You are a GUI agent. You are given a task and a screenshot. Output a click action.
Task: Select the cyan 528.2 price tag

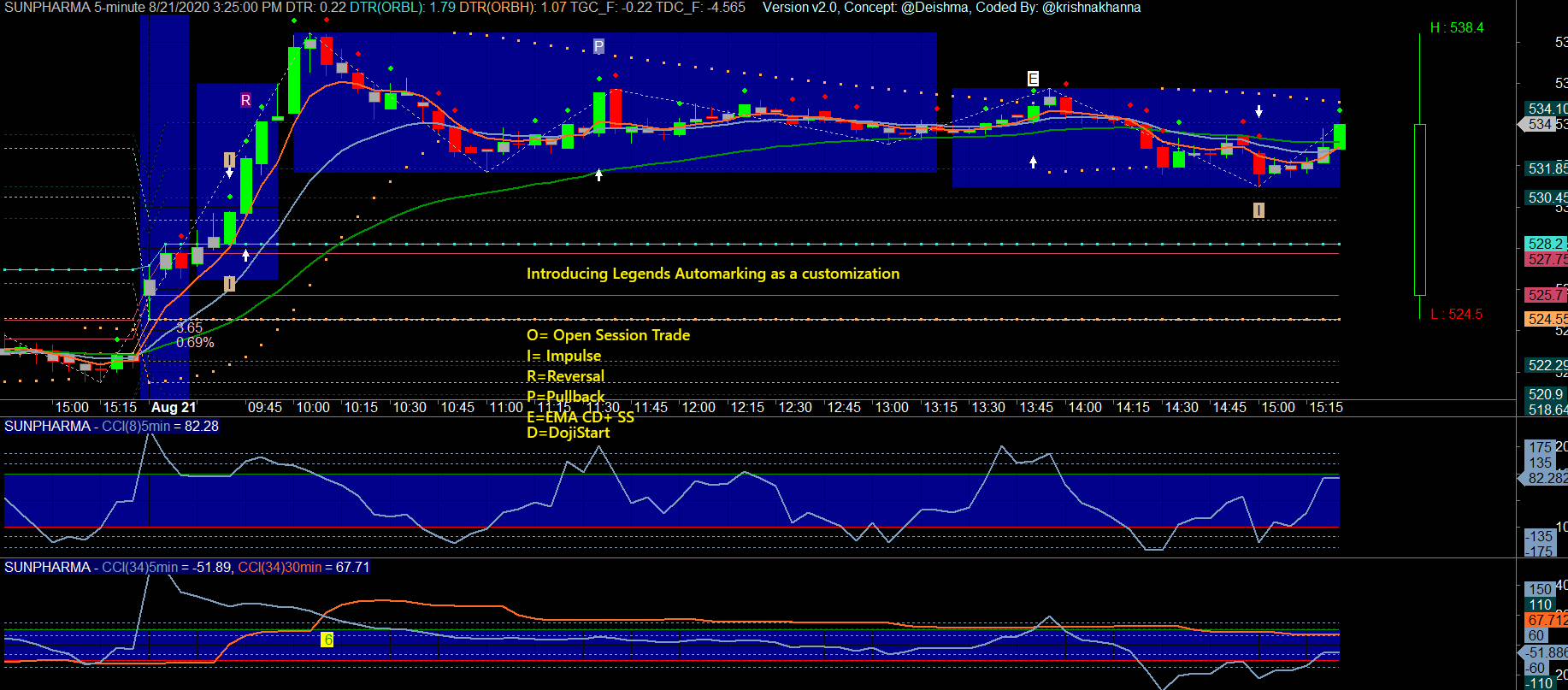[x=1546, y=244]
